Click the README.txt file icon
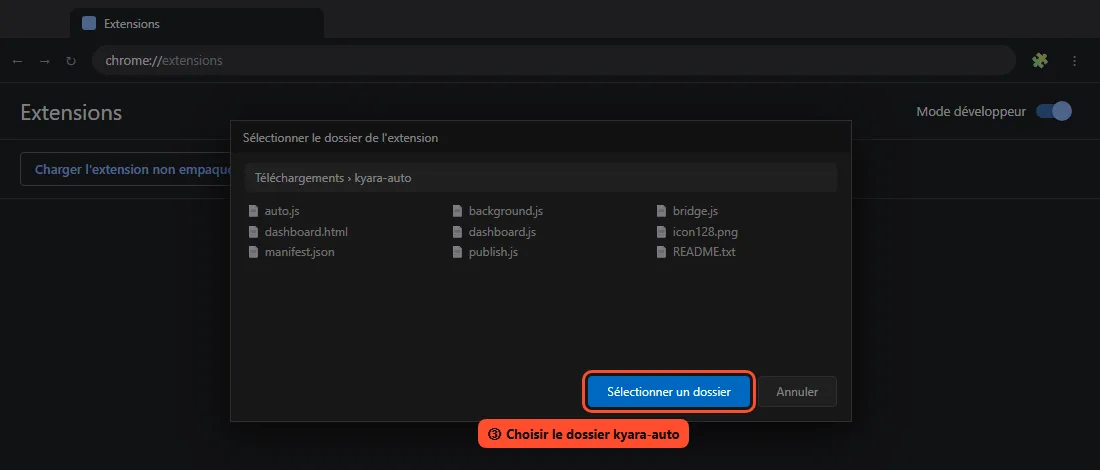The height and width of the screenshot is (470, 1100). click(x=661, y=252)
